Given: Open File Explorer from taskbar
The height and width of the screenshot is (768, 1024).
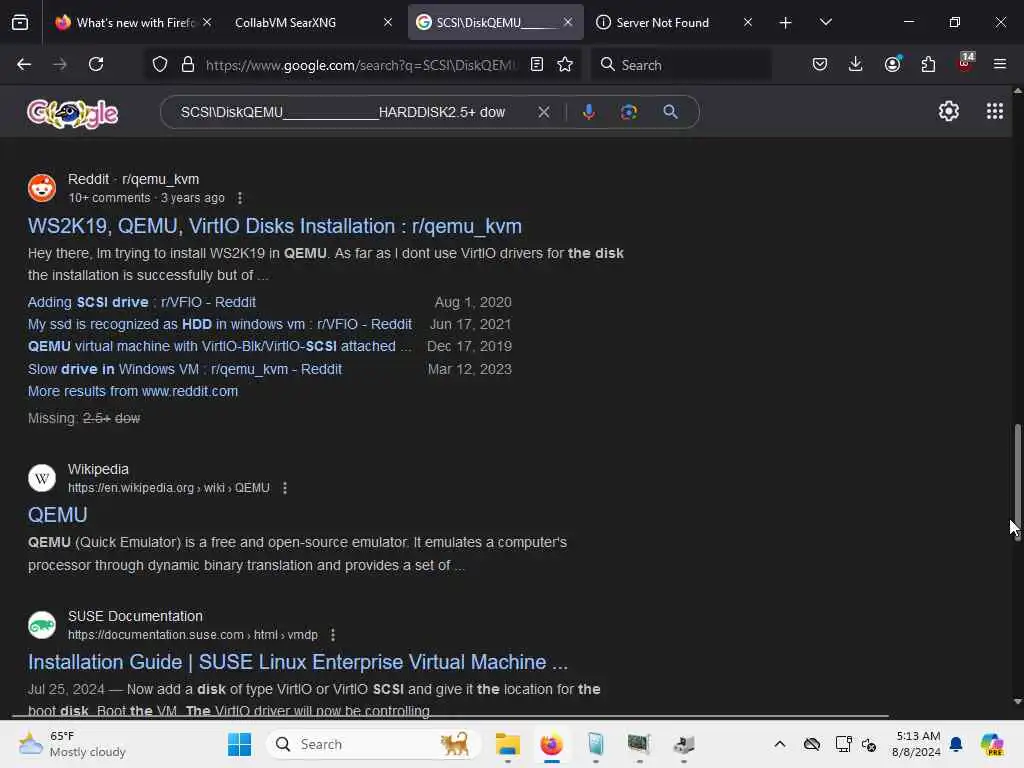Looking at the screenshot, I should click(507, 744).
